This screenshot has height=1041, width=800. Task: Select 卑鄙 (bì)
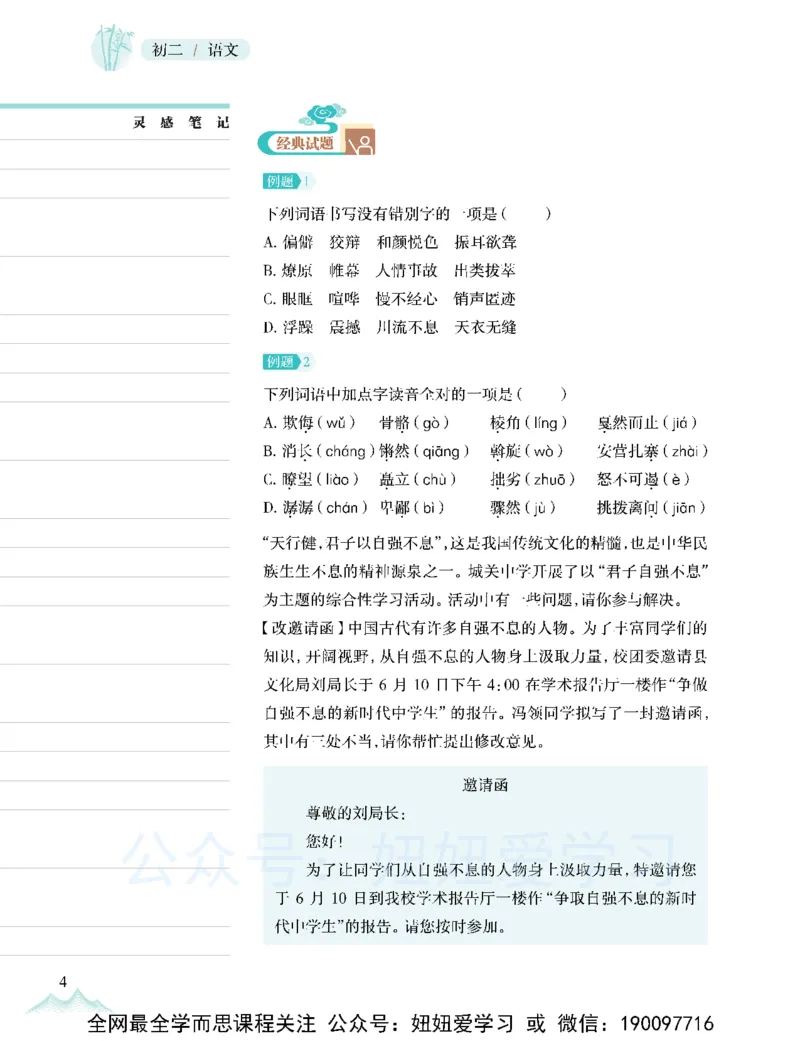click(412, 508)
